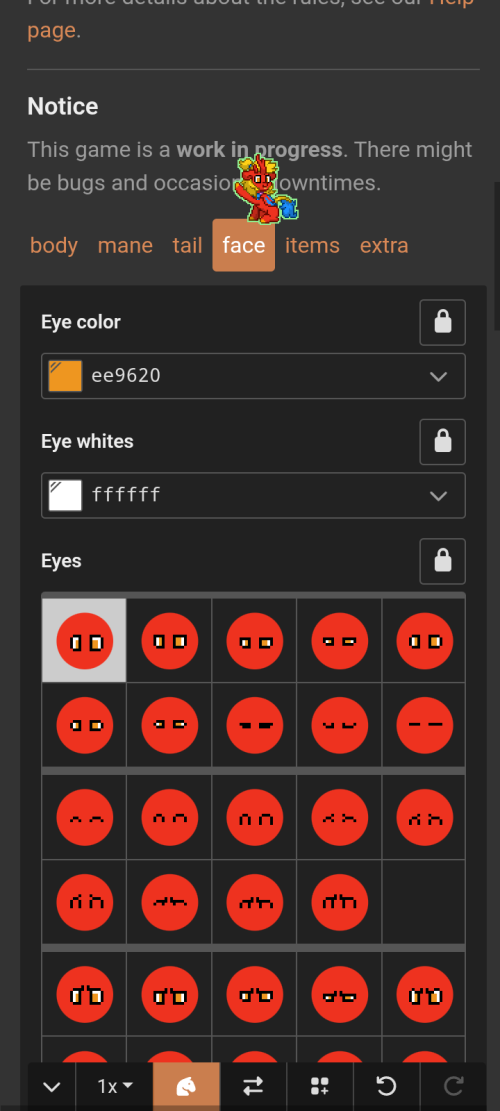The width and height of the screenshot is (500, 1111).
Task: Toggle the Eyes lock
Action: point(443,561)
